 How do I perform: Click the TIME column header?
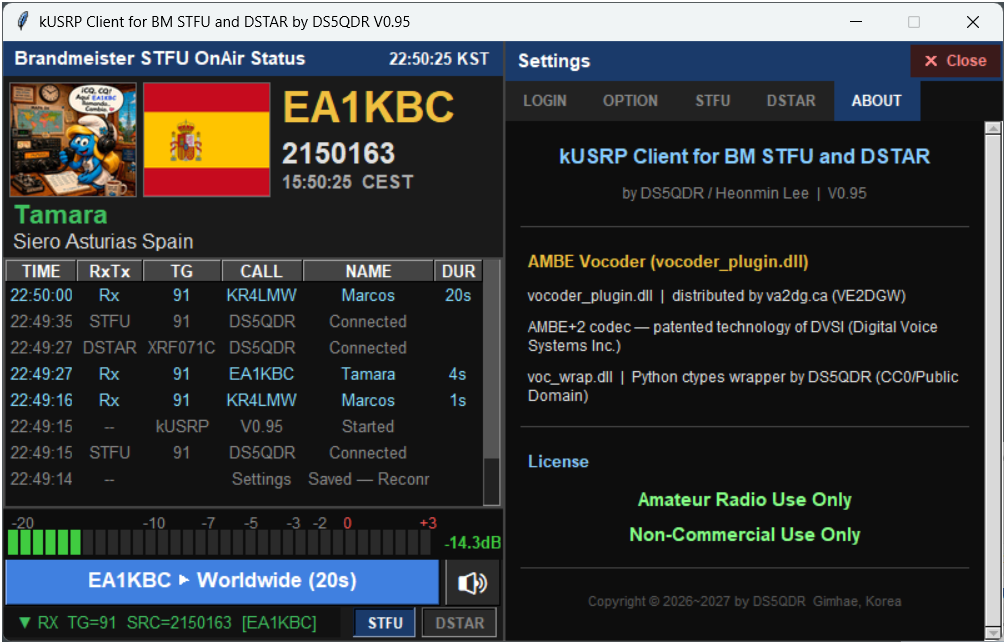pos(41,271)
